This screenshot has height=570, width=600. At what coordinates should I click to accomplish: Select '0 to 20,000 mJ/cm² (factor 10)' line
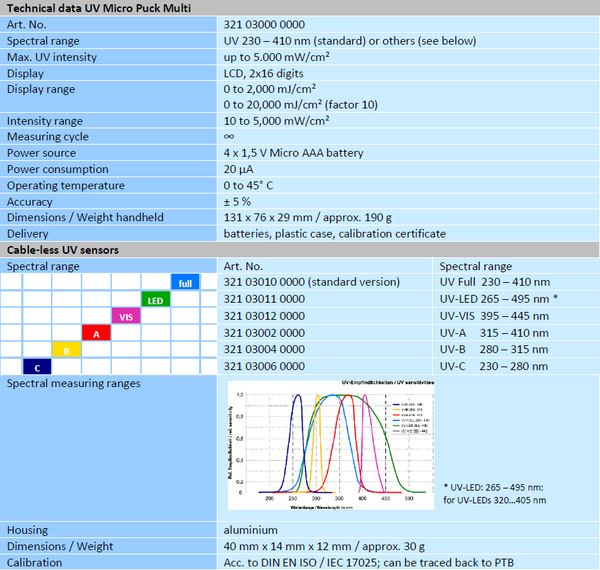coord(300,105)
